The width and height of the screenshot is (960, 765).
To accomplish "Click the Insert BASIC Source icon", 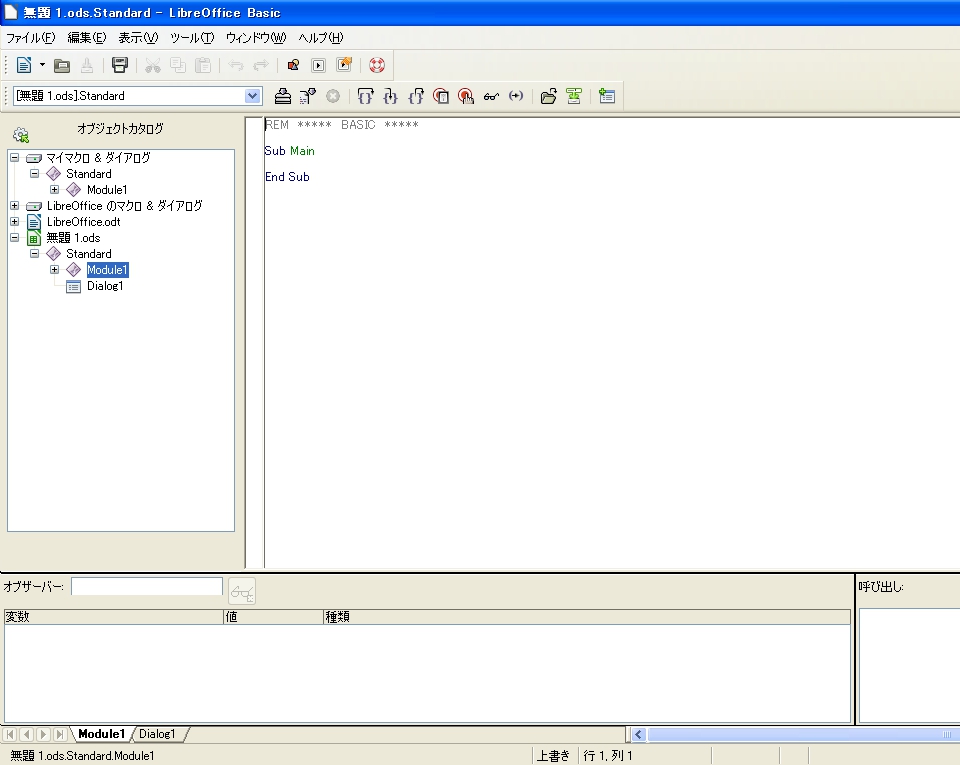I will [x=548, y=96].
